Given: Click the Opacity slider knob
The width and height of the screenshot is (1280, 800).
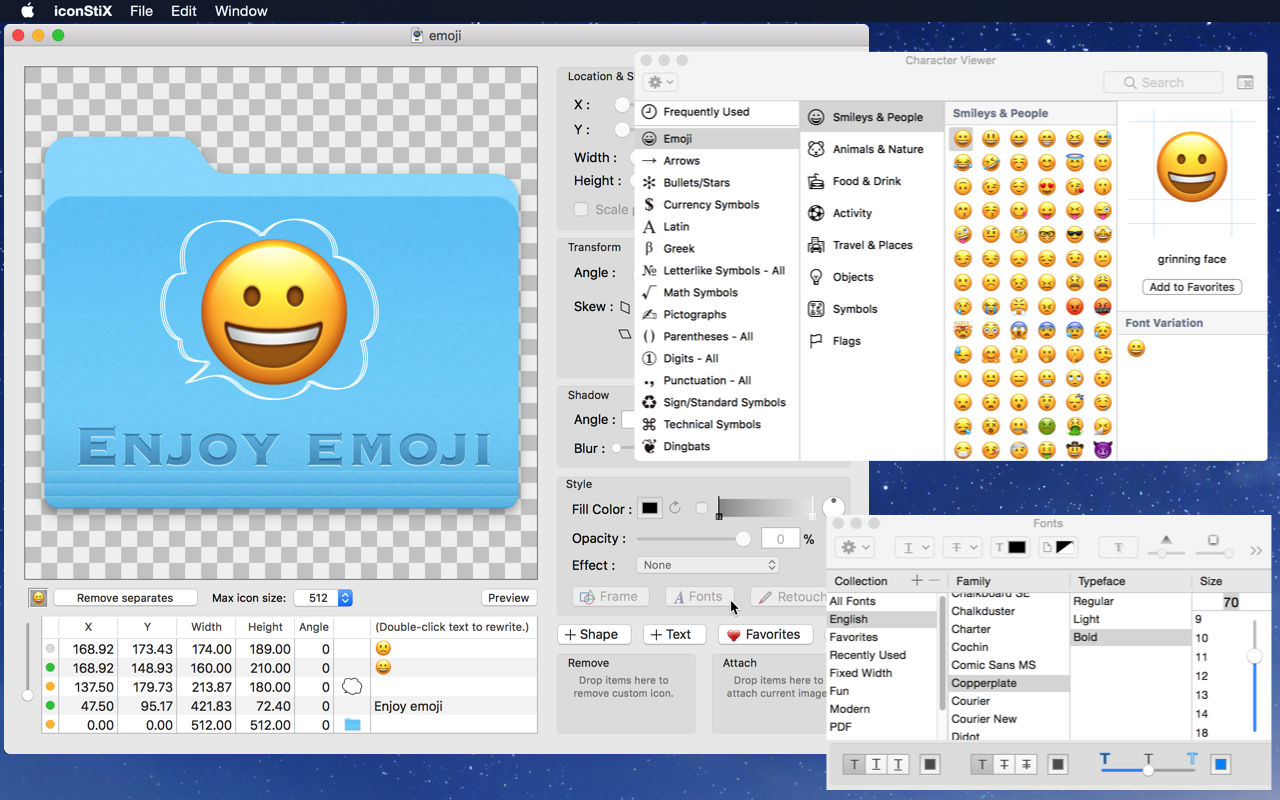Looking at the screenshot, I should (x=743, y=539).
